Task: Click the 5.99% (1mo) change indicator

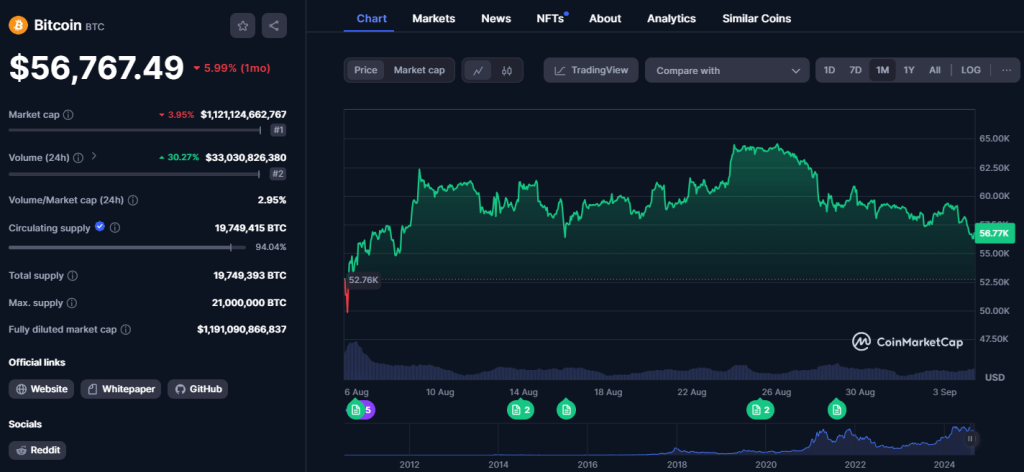Action: click(x=231, y=68)
